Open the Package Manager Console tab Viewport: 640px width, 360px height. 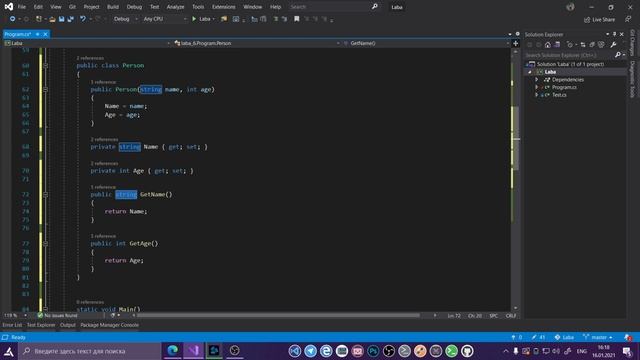(109, 325)
